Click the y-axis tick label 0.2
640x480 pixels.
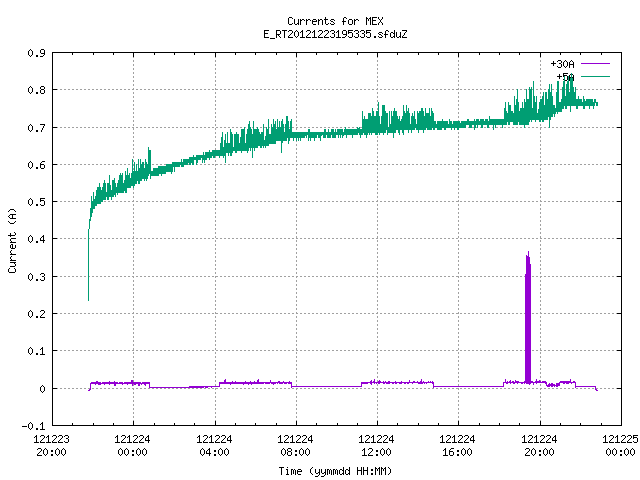pyautogui.click(x=36, y=314)
